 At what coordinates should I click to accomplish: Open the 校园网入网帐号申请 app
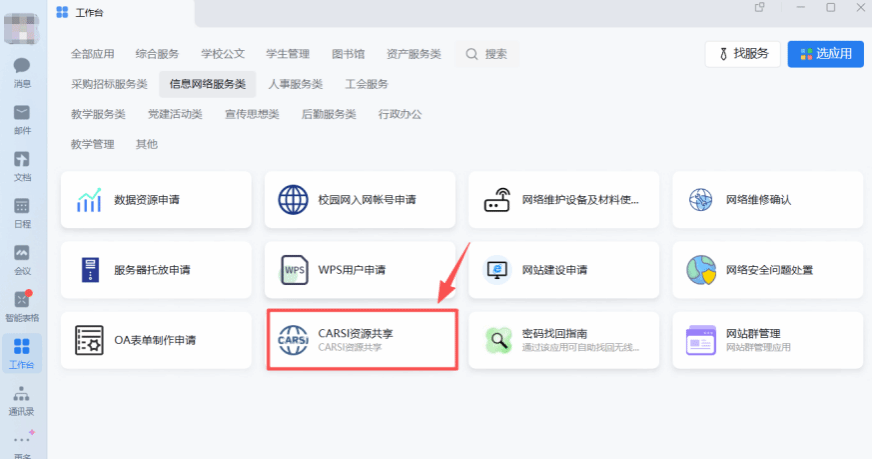click(360, 200)
